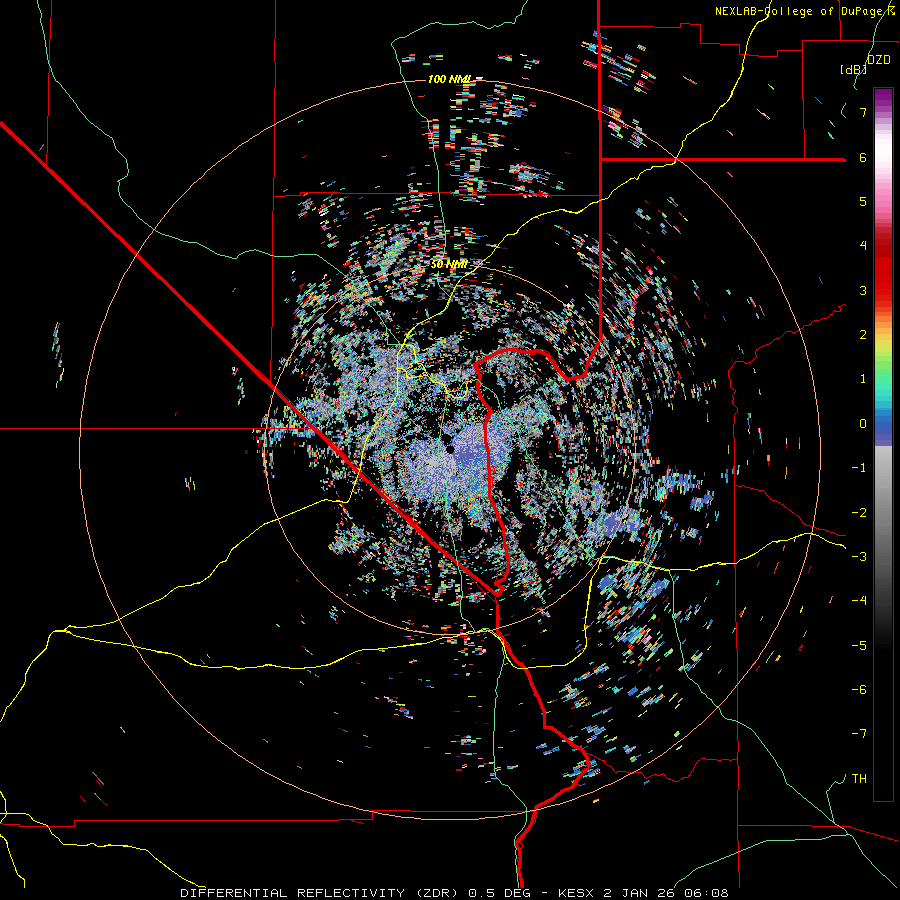The height and width of the screenshot is (900, 900).
Task: Click the [dB] units label
Action: coord(854,69)
